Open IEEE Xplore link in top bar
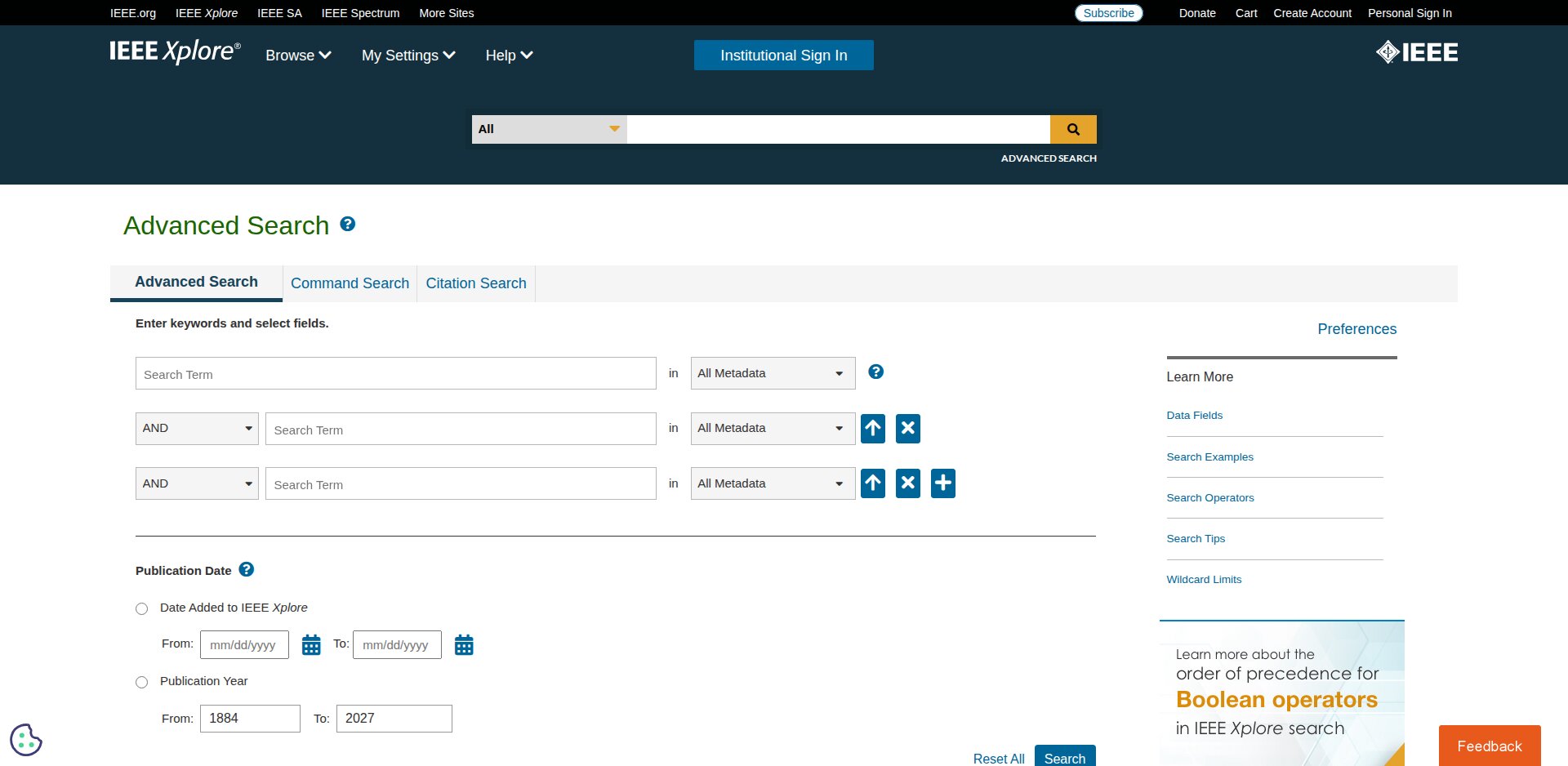 pos(207,13)
